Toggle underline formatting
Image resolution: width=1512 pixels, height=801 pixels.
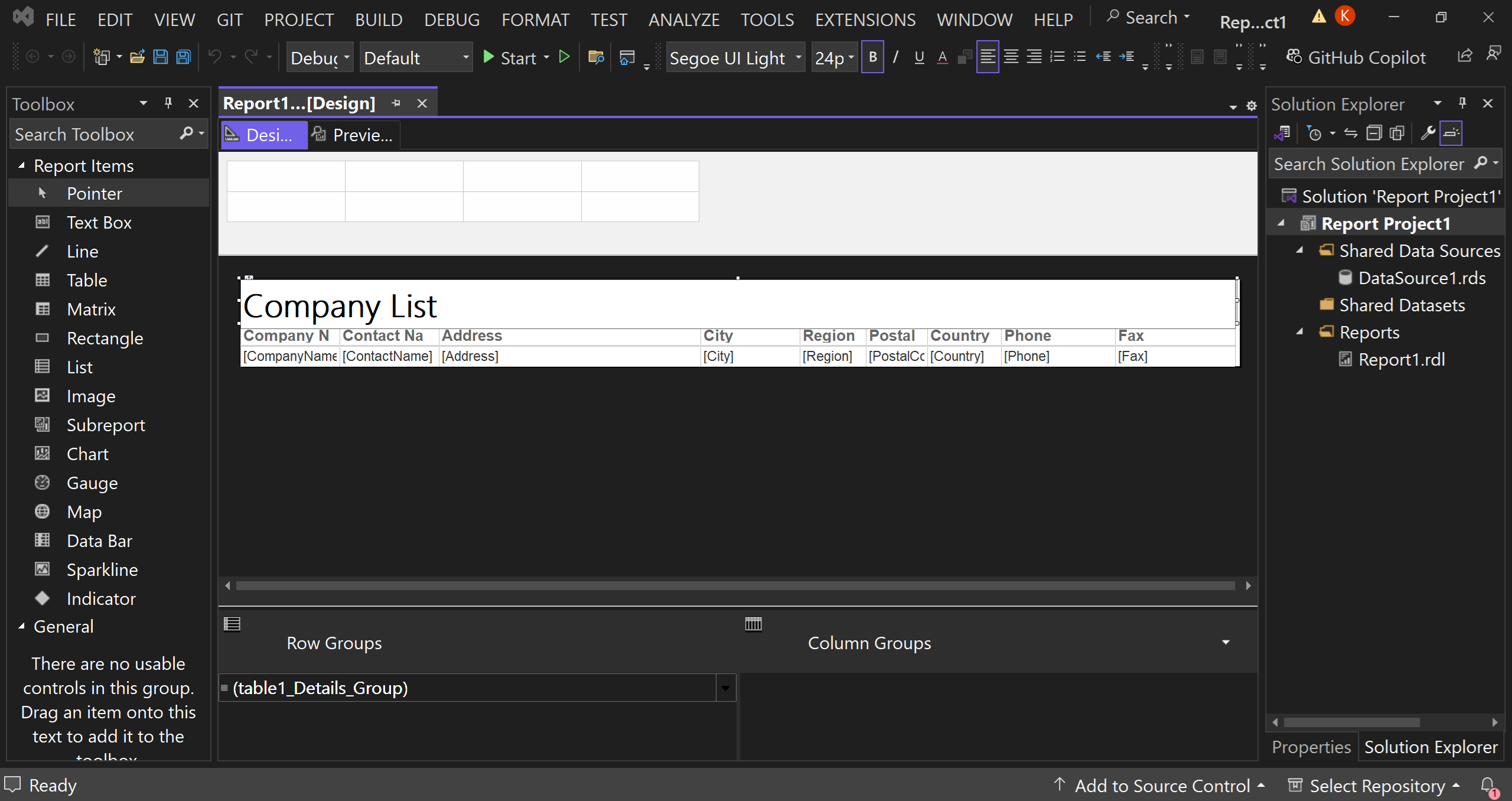click(x=919, y=57)
